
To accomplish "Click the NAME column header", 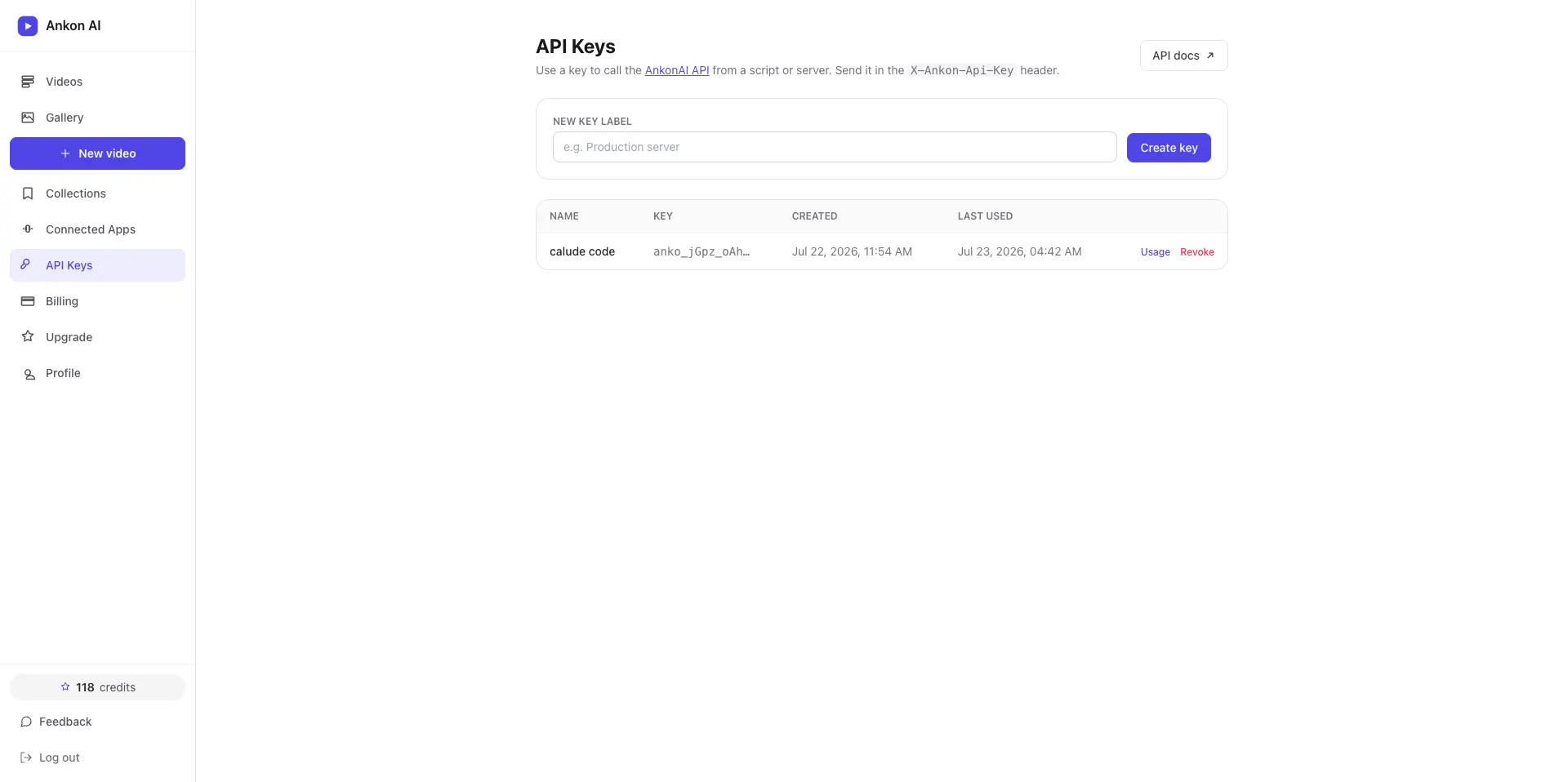I will (564, 216).
